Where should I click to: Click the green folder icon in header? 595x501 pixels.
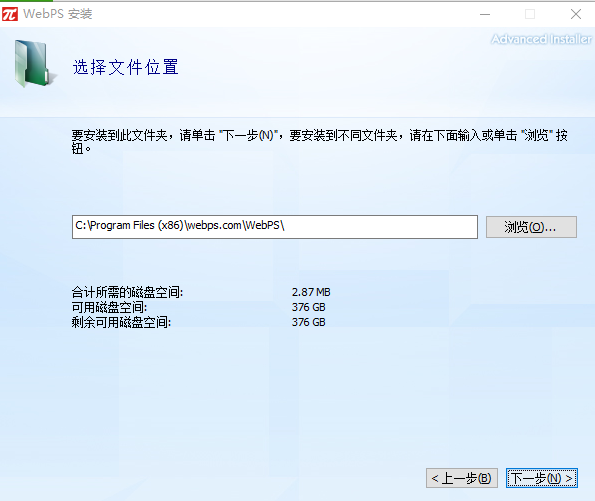35,63
